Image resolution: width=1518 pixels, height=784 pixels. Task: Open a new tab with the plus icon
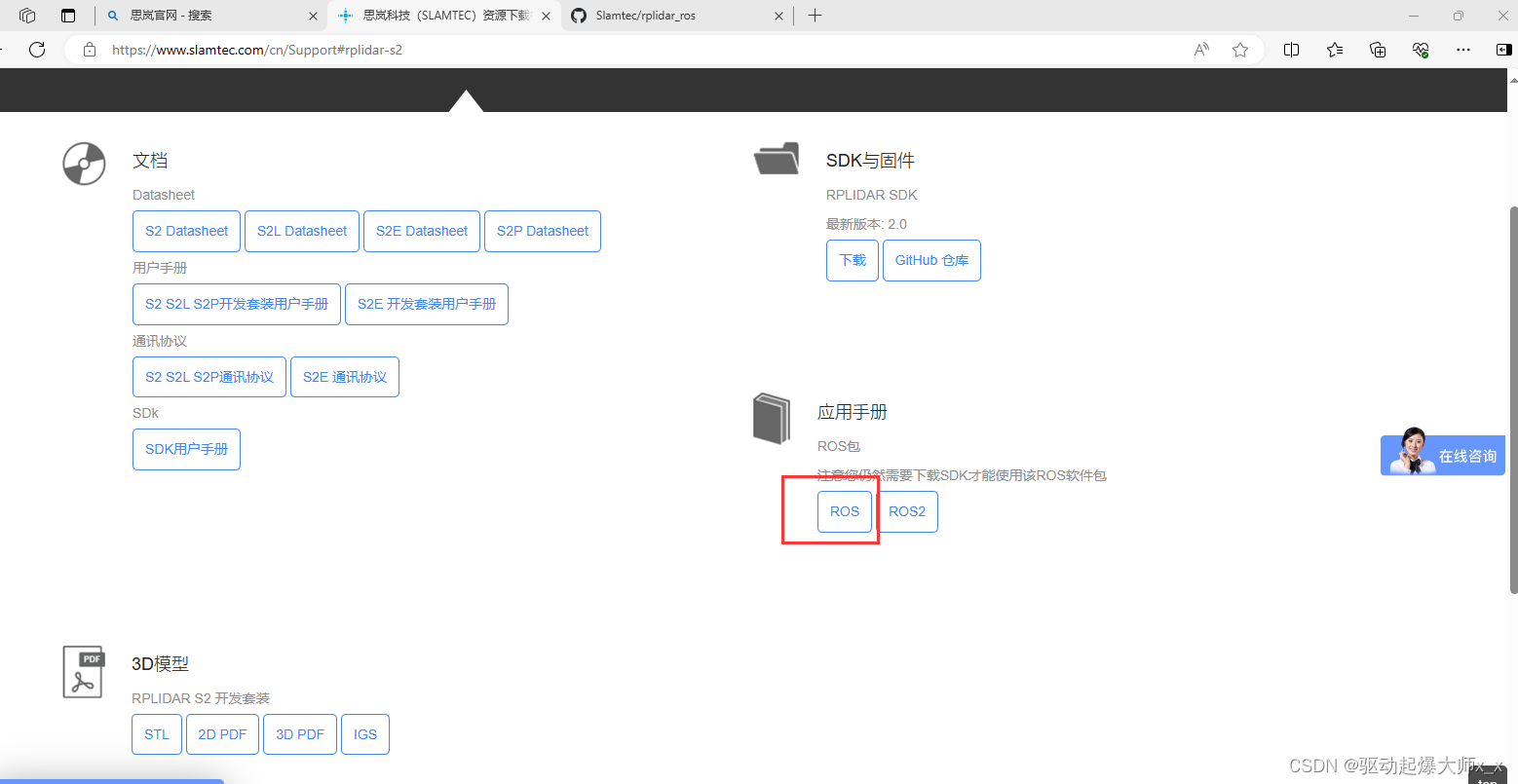click(x=816, y=16)
